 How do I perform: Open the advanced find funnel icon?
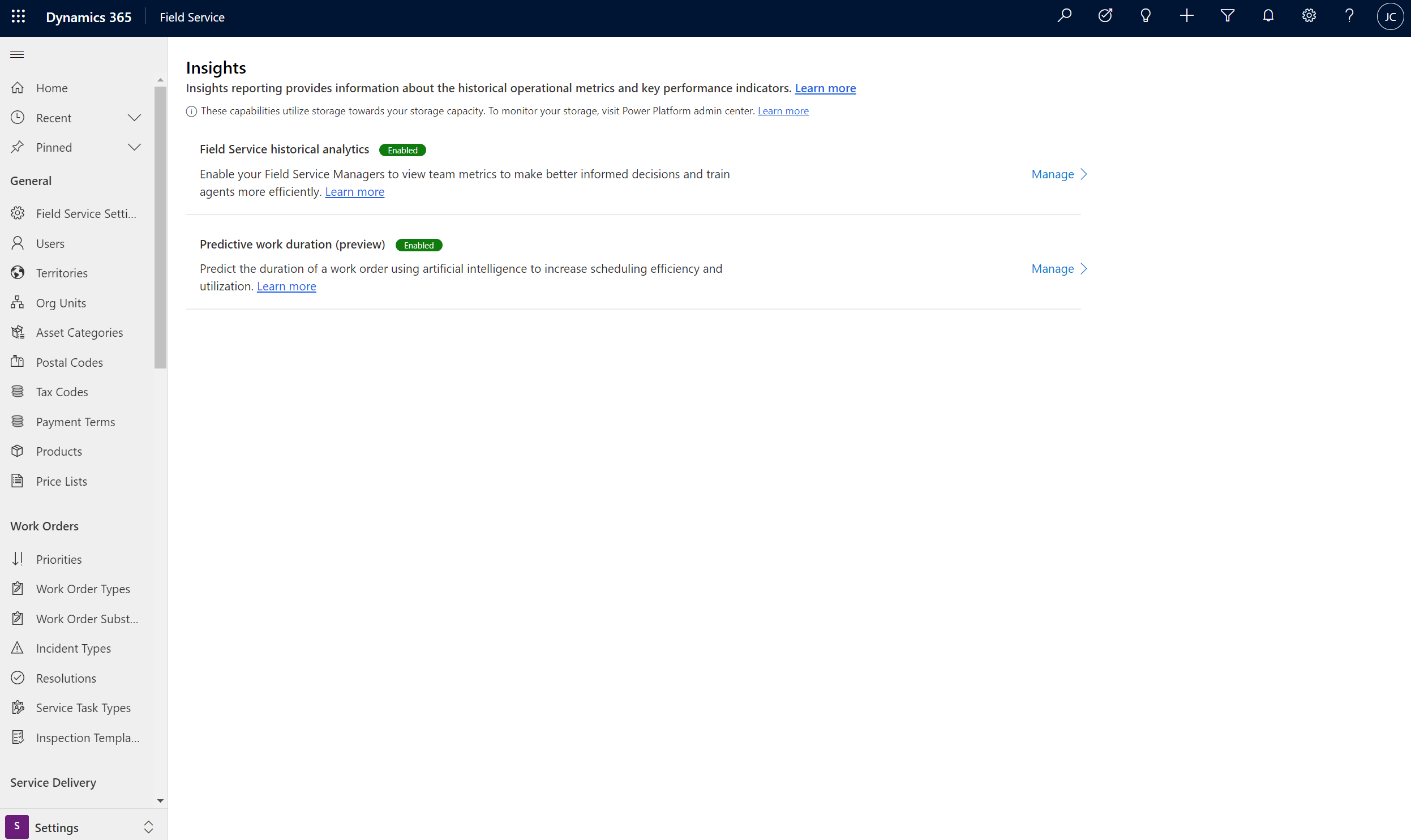pyautogui.click(x=1227, y=16)
